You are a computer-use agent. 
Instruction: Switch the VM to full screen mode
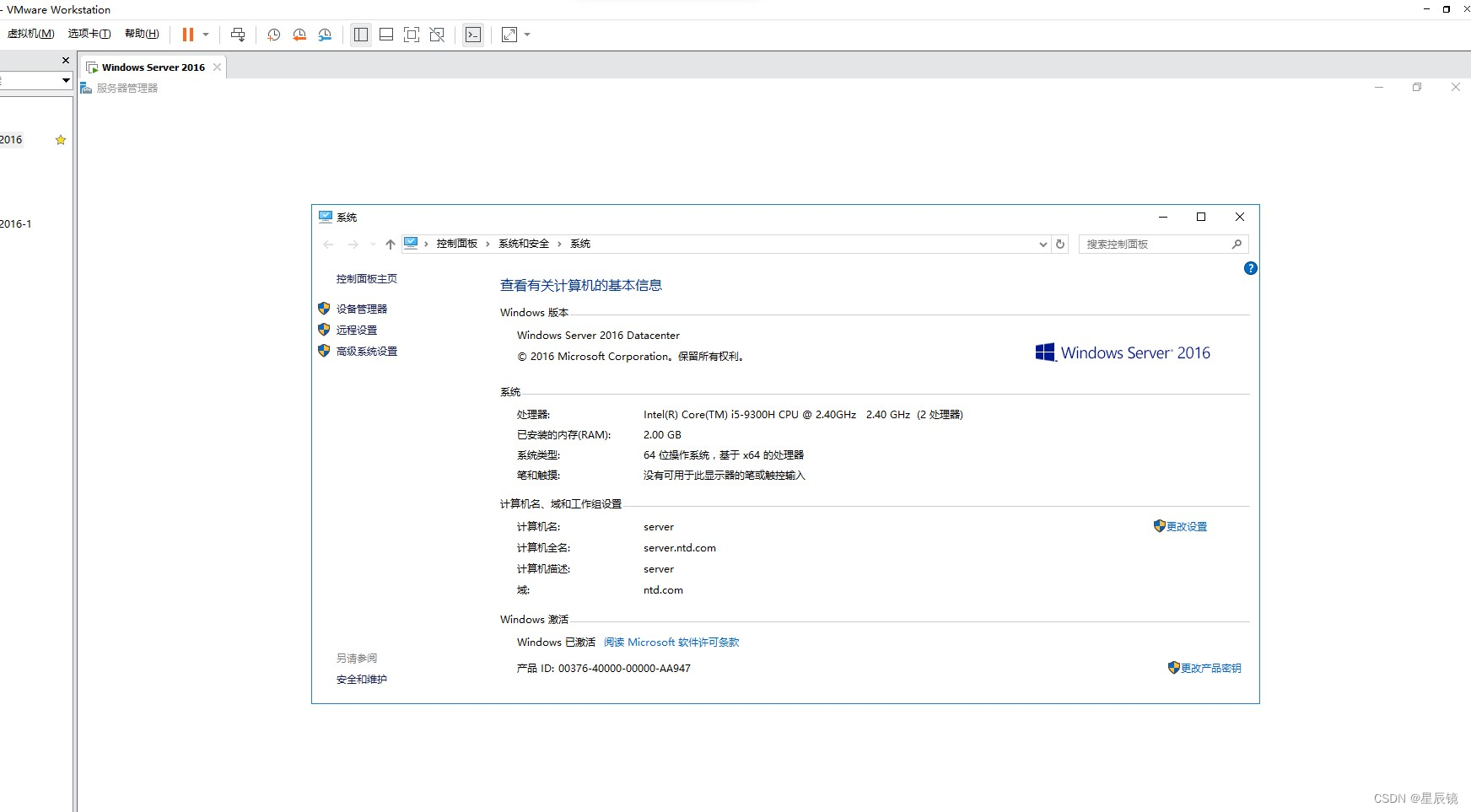coord(412,35)
